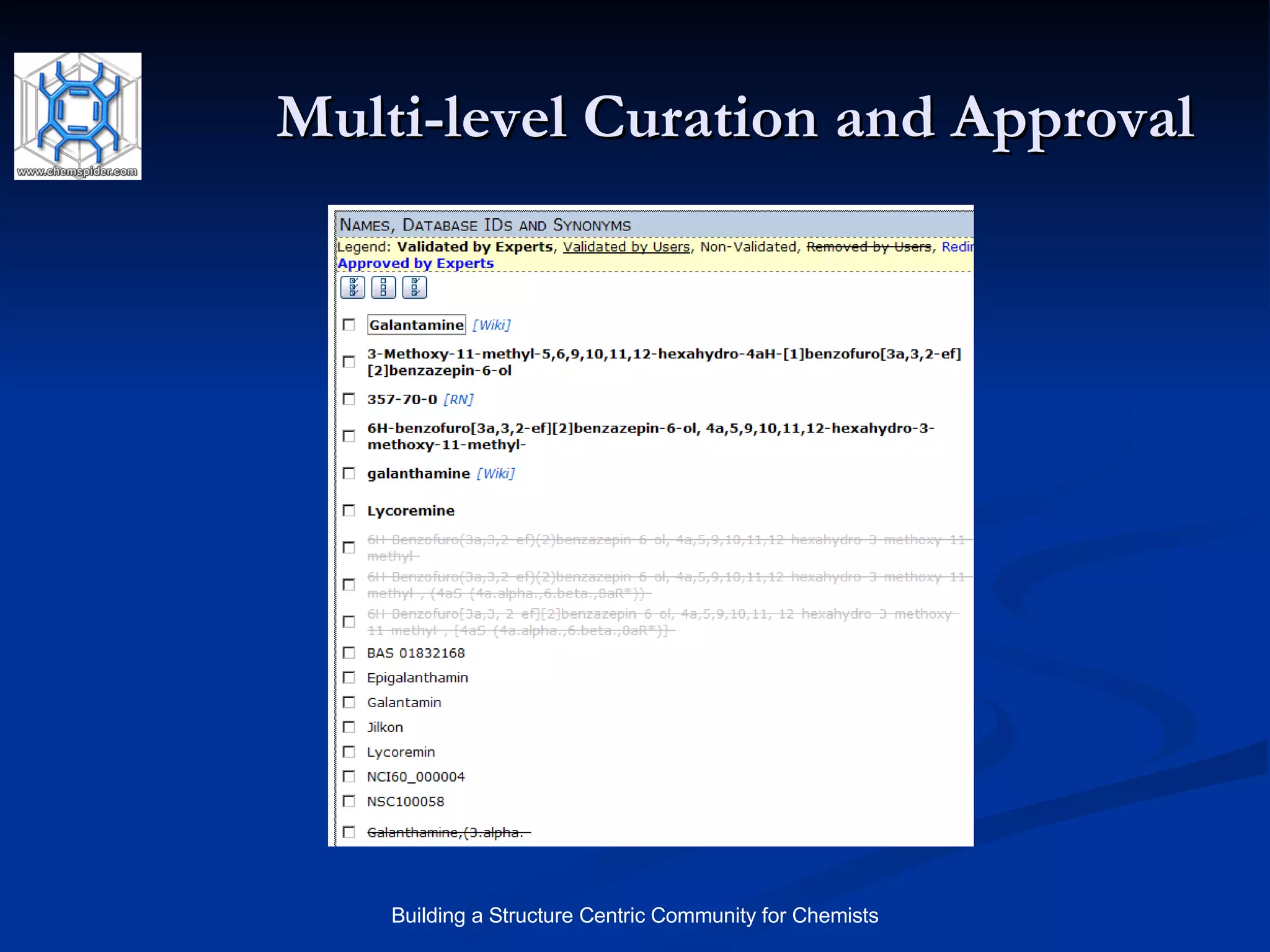The image size is (1270, 952).
Task: Click the Lycoremin synonym text
Action: pos(401,752)
